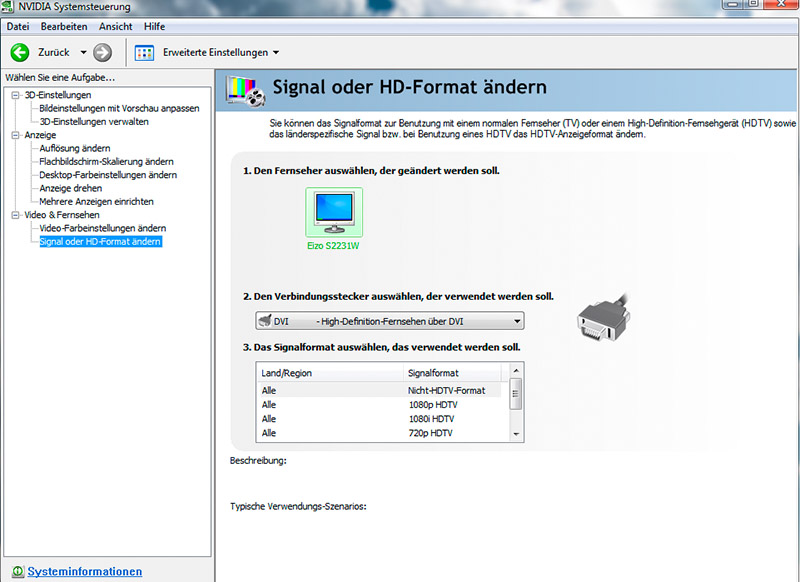Open the DVI connector selection combo box
The image size is (800, 582).
389,321
